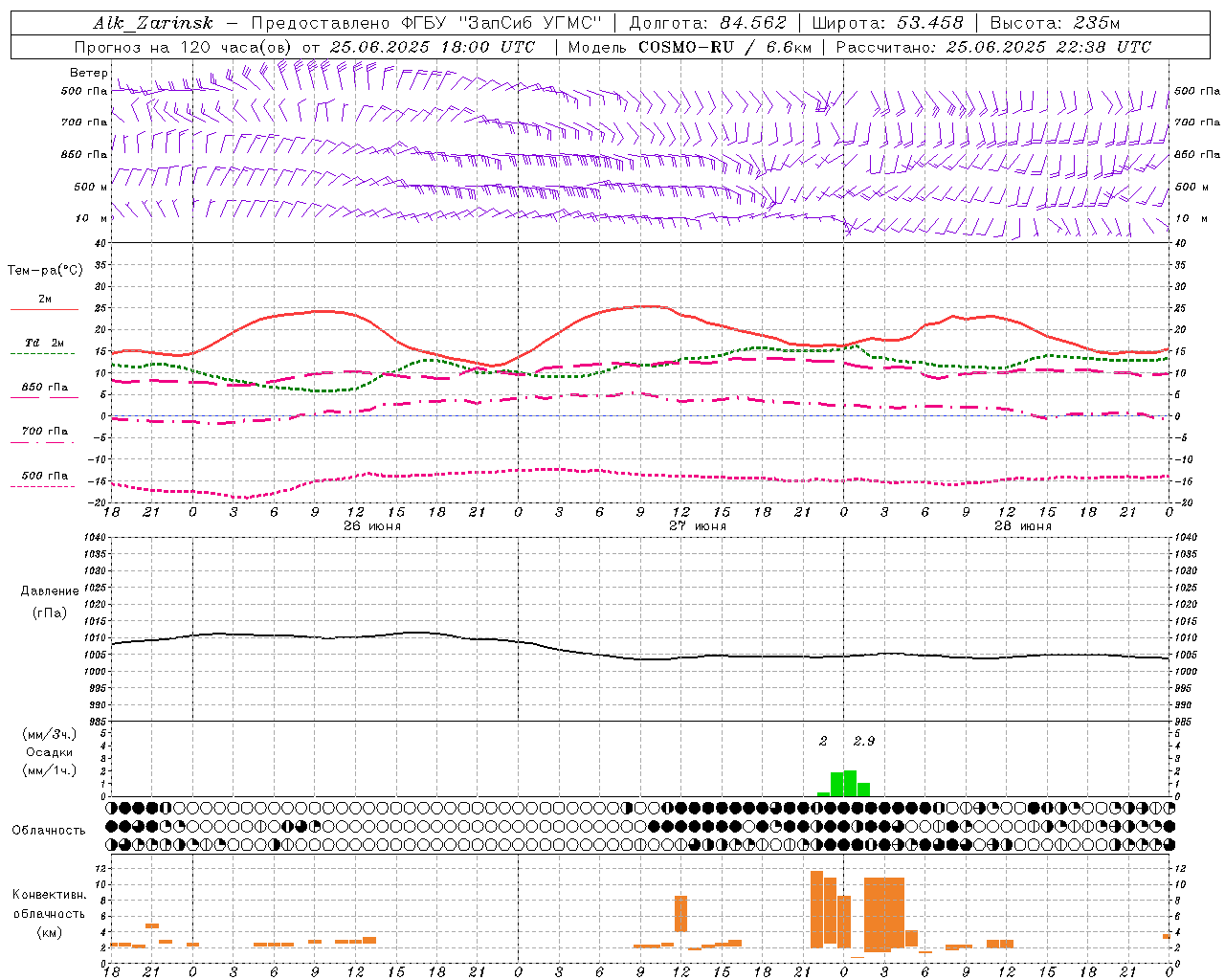Click the Долгота: 84.562 longitude value

pos(708,23)
